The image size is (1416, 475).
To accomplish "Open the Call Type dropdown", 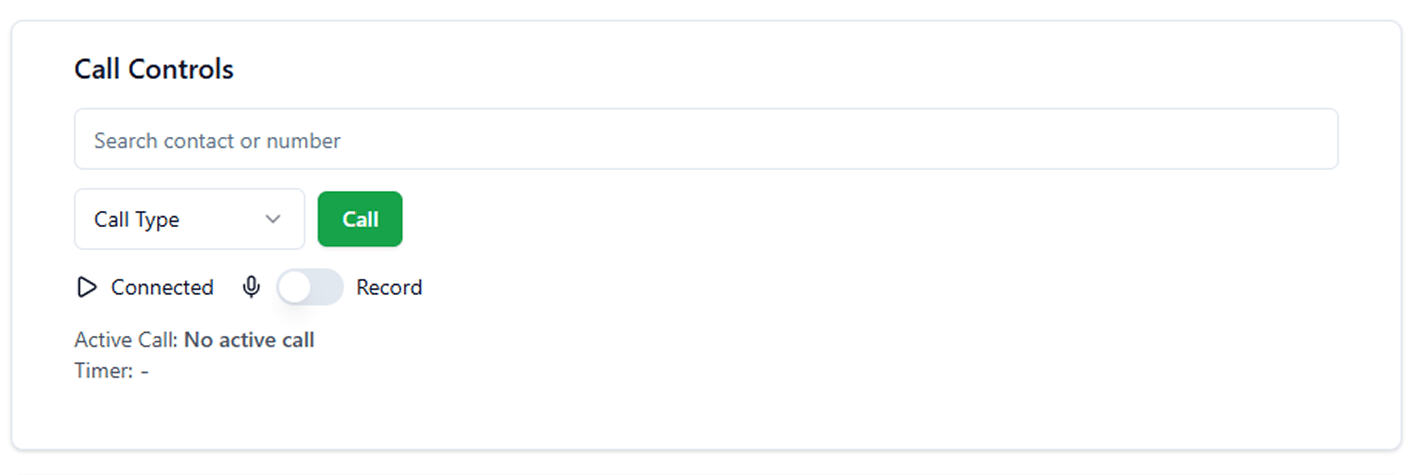I will (189, 219).
